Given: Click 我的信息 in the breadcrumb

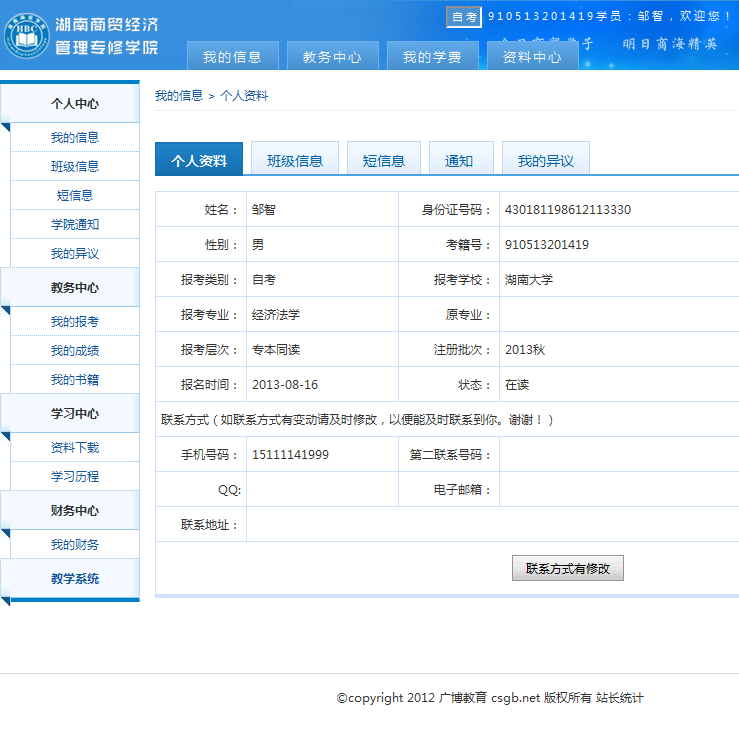Looking at the screenshot, I should [179, 96].
